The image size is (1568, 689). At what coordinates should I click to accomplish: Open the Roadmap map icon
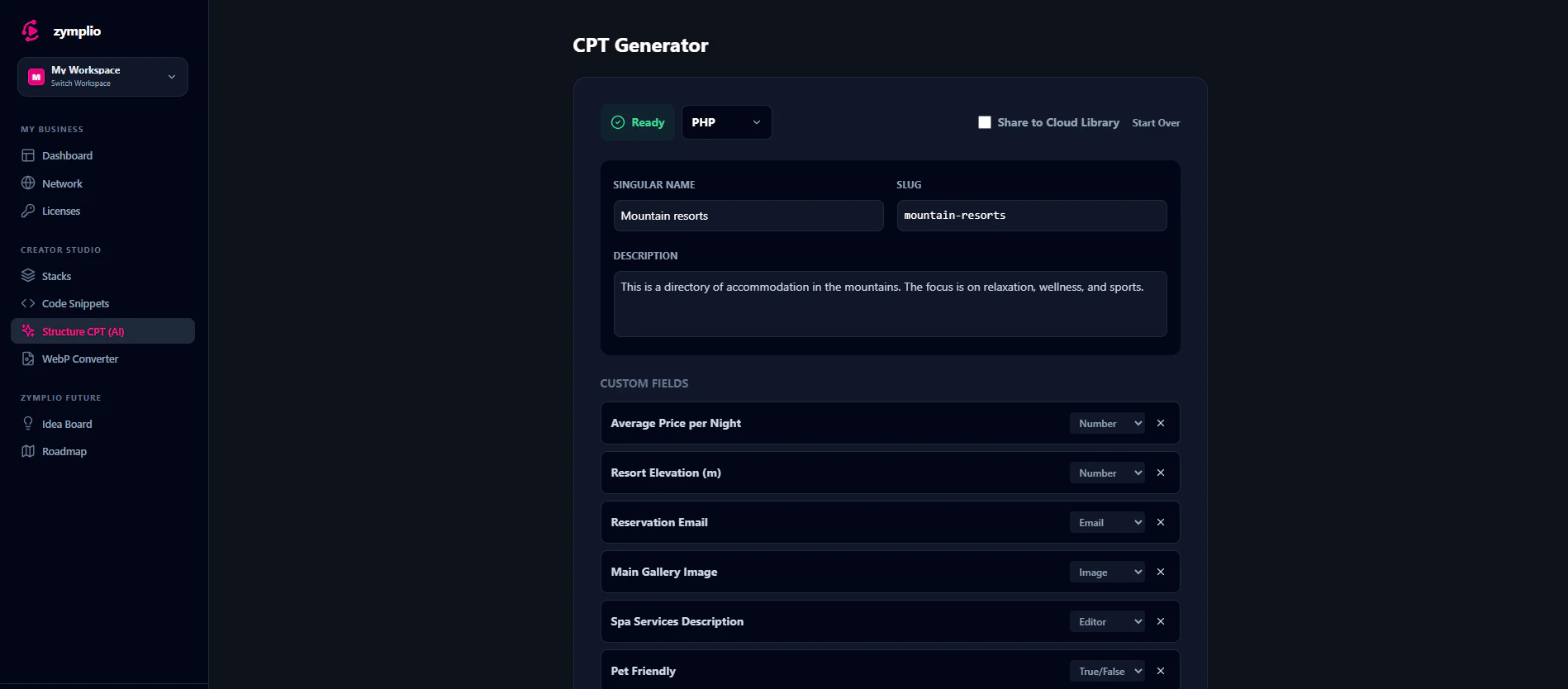click(x=28, y=451)
